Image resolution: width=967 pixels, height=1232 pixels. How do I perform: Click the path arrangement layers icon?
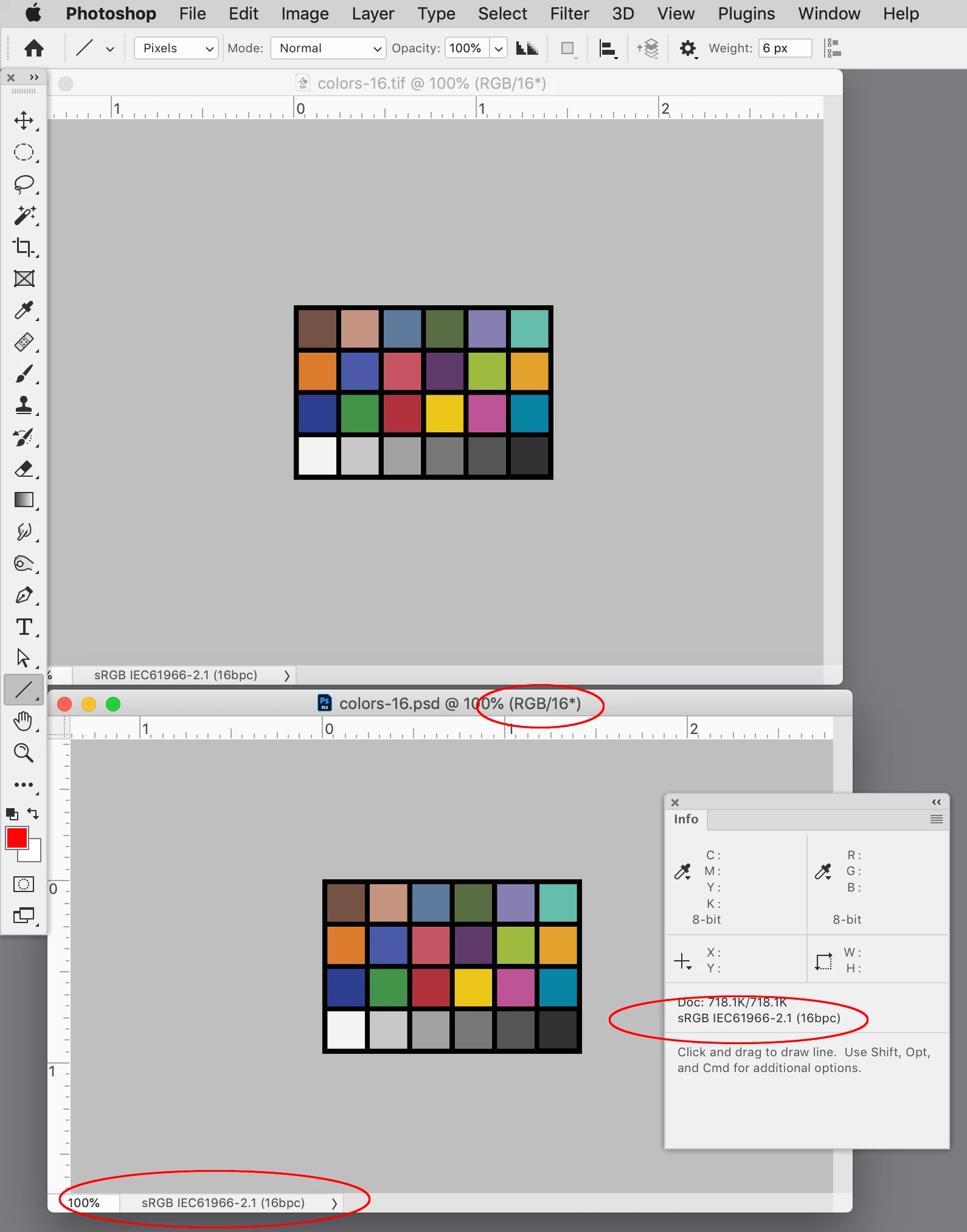(x=648, y=48)
